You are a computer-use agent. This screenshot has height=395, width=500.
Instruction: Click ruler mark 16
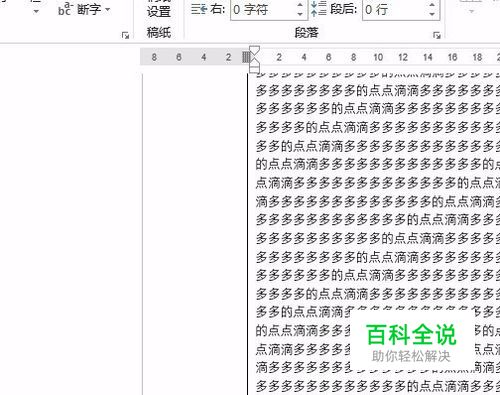point(452,57)
